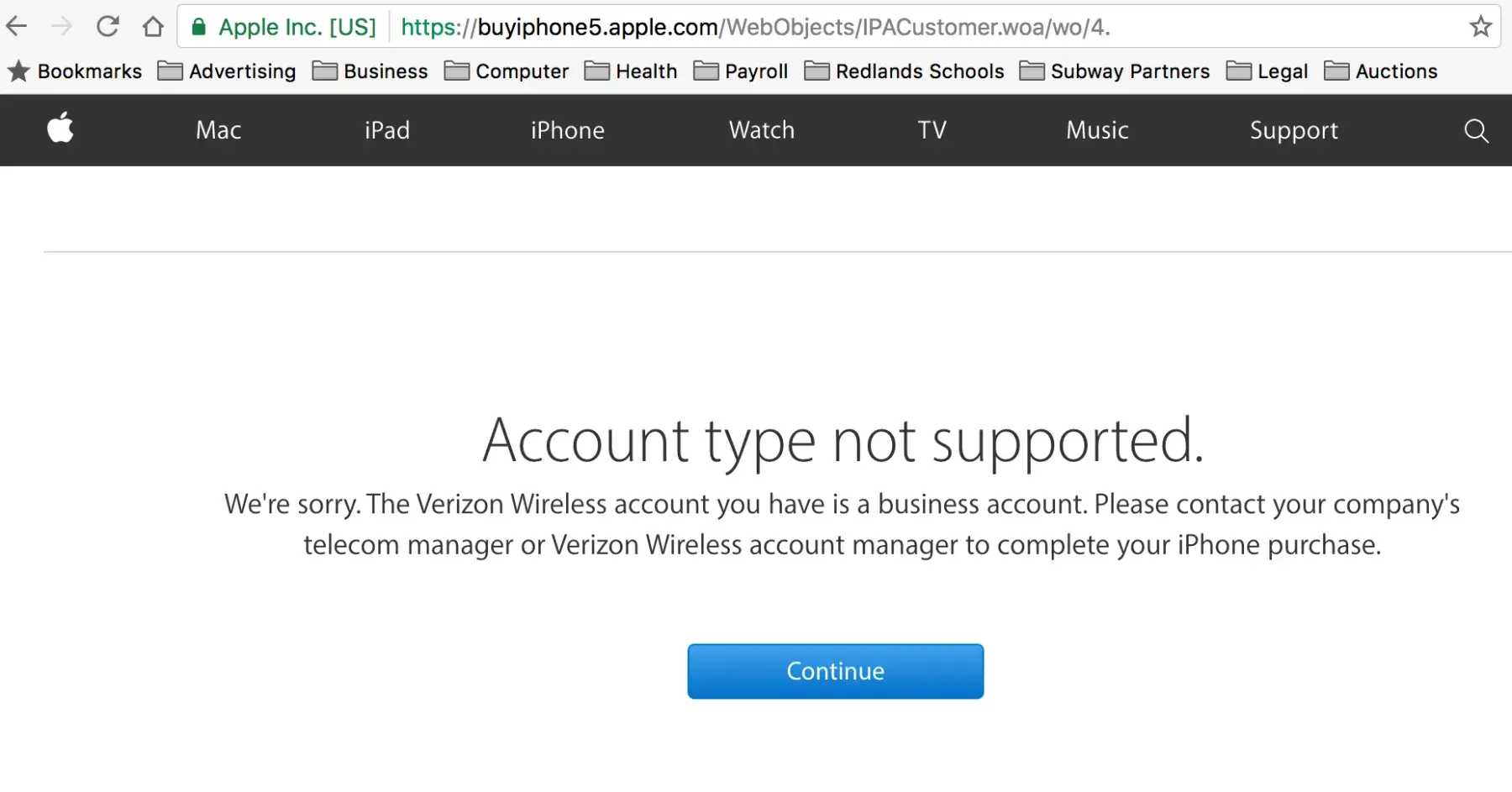The height and width of the screenshot is (792, 1512).
Task: Click the forward navigation arrow
Action: (62, 27)
